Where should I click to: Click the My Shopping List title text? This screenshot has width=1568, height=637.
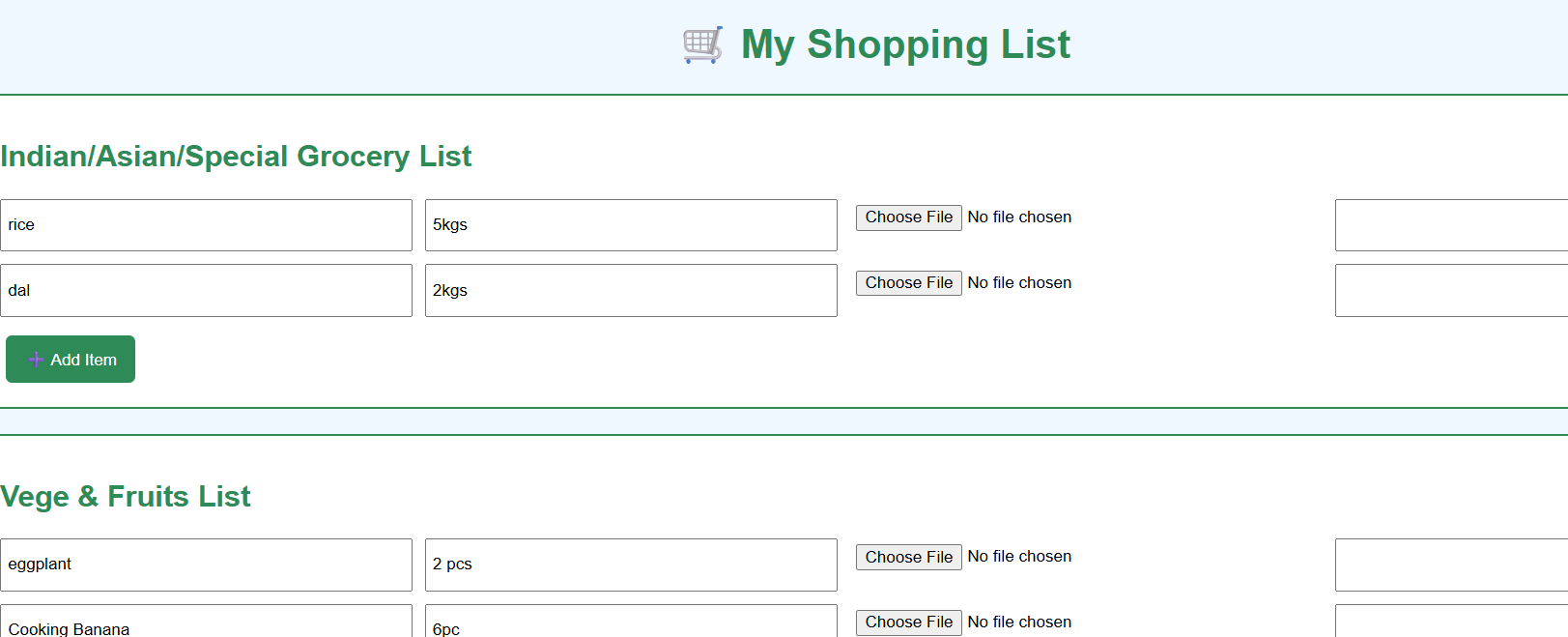click(905, 44)
